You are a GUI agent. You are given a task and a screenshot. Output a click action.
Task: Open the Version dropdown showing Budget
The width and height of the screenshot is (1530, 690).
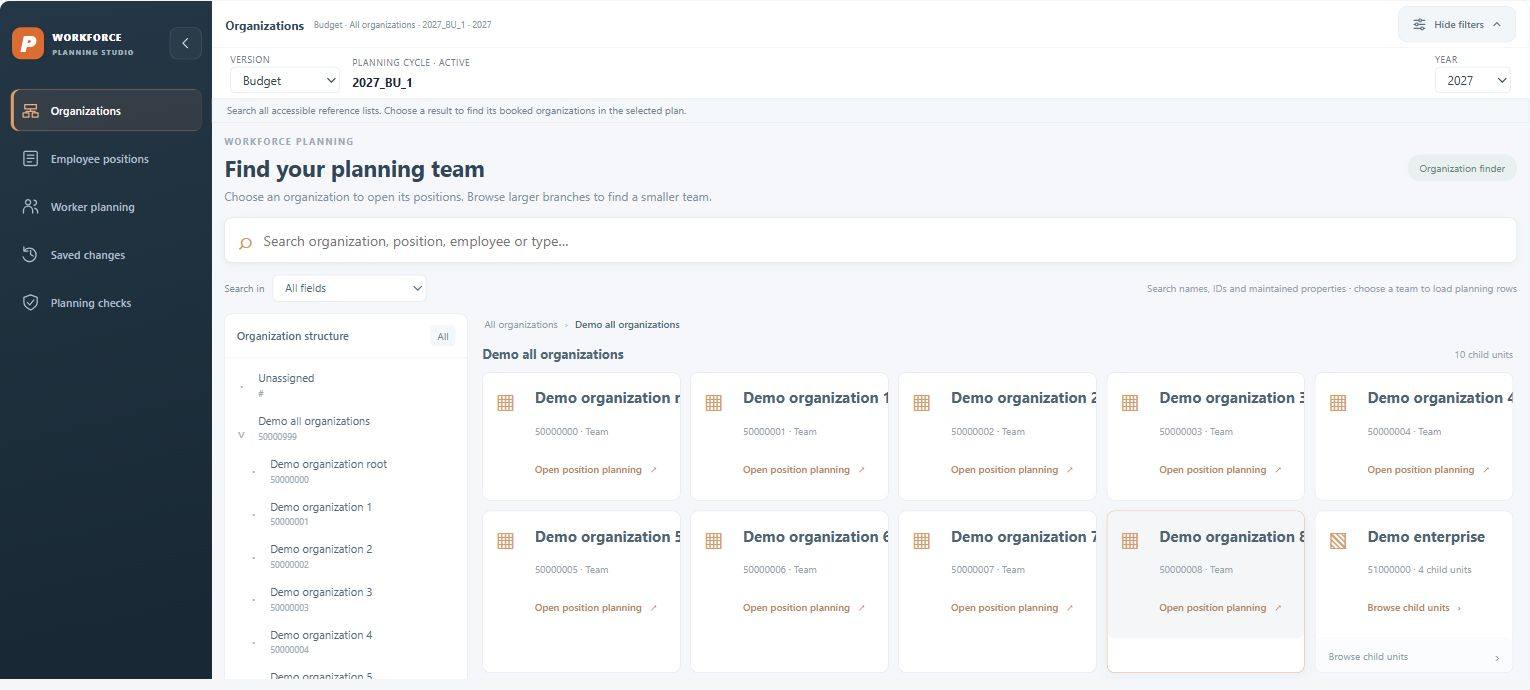pyautogui.click(x=285, y=81)
